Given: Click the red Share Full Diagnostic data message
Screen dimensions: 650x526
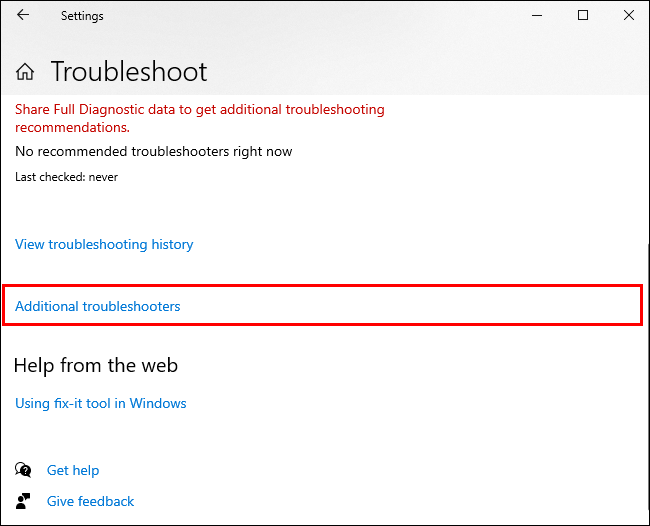Looking at the screenshot, I should 199,118.
